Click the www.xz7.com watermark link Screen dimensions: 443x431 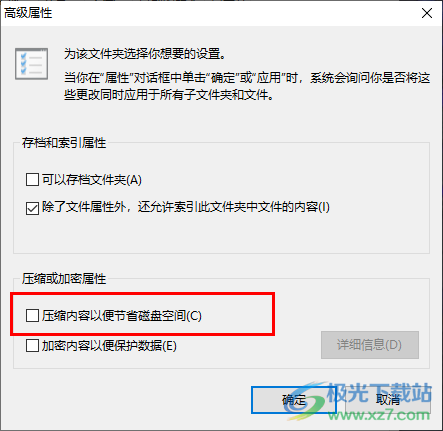pyautogui.click(x=379, y=415)
